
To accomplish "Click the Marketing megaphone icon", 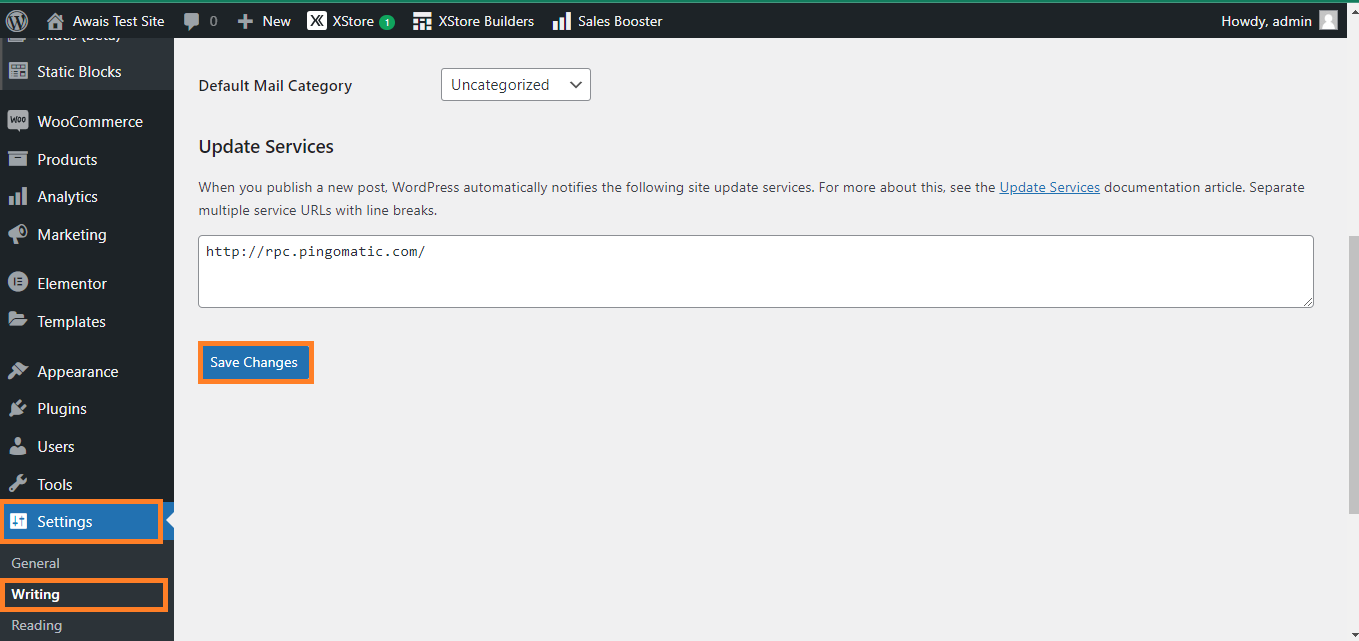I will coord(18,234).
